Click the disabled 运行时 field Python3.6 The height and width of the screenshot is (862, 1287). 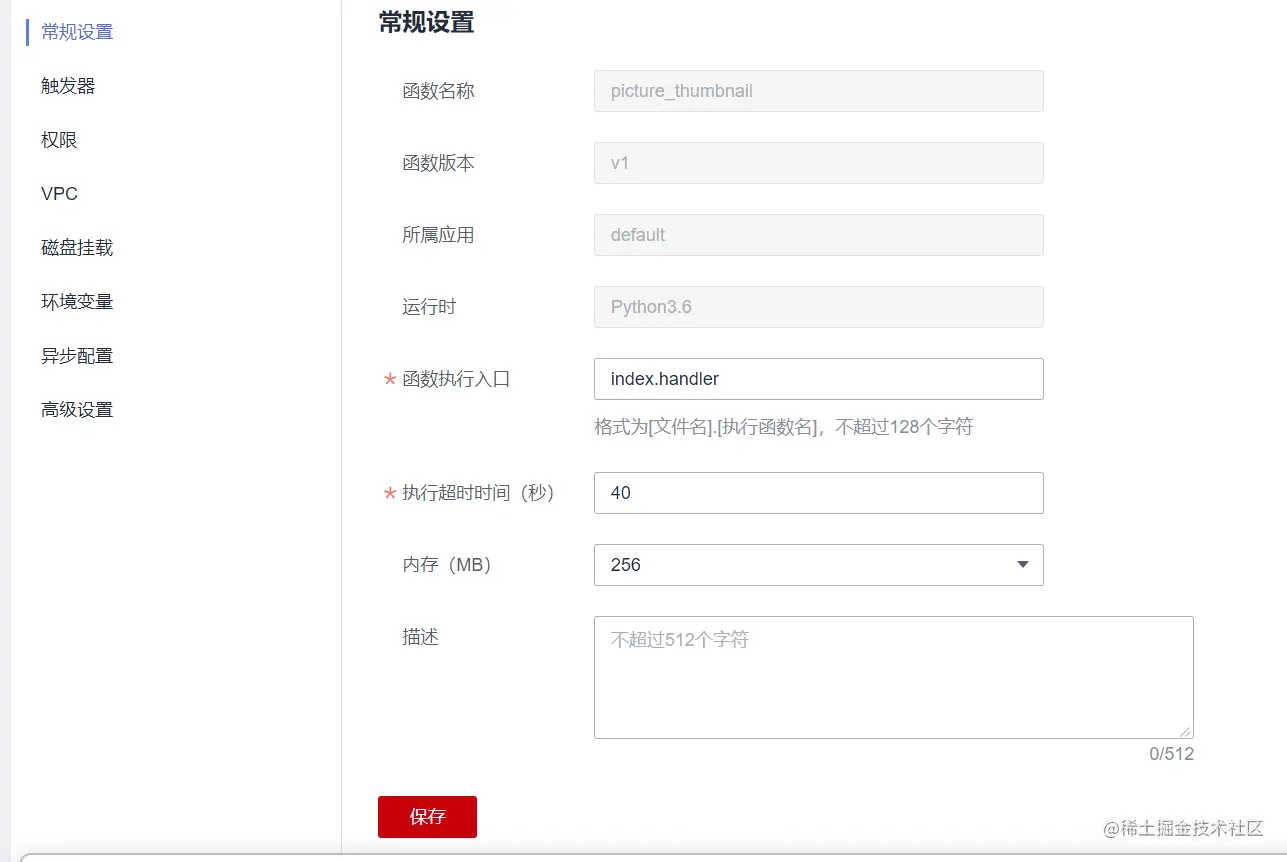(818, 307)
